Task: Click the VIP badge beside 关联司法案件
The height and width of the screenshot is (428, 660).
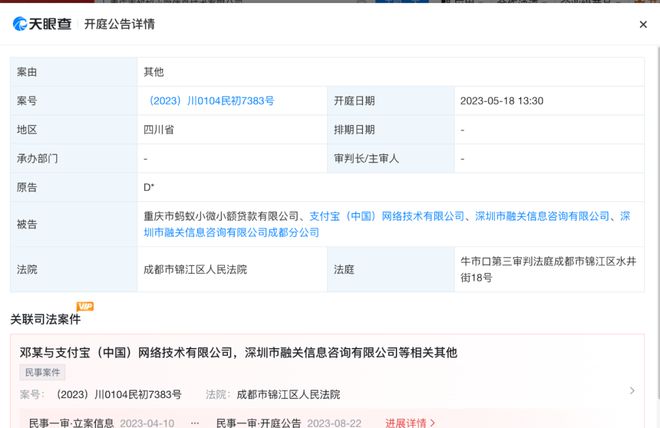Action: (x=85, y=306)
